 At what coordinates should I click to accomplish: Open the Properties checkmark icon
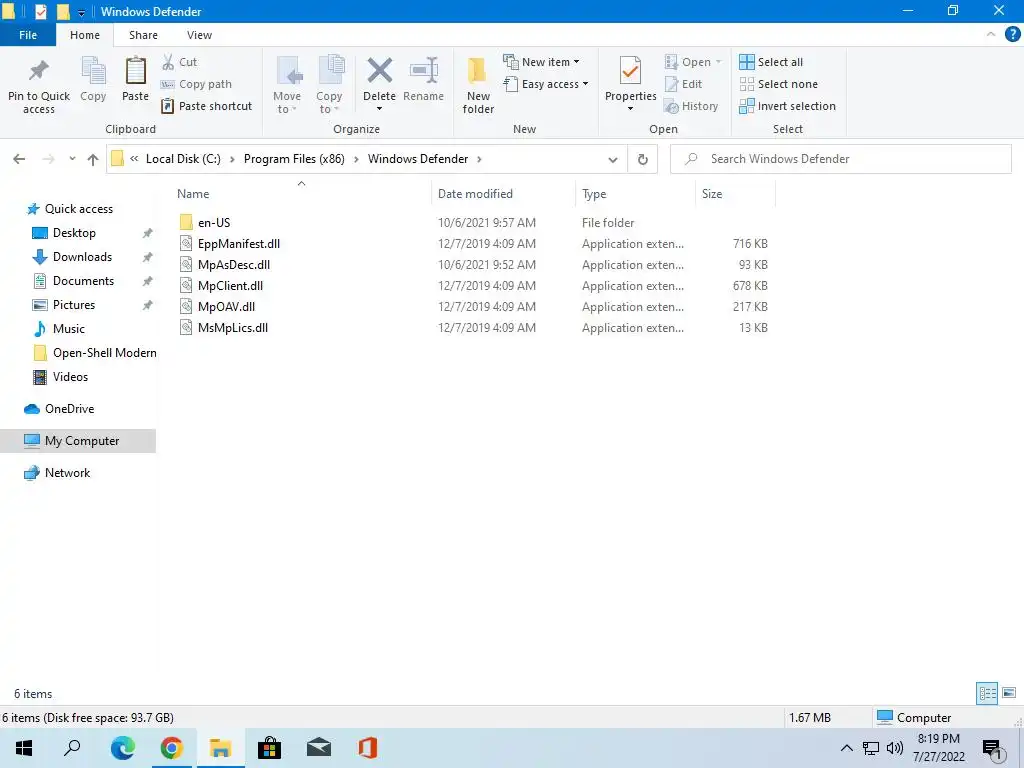pyautogui.click(x=630, y=71)
